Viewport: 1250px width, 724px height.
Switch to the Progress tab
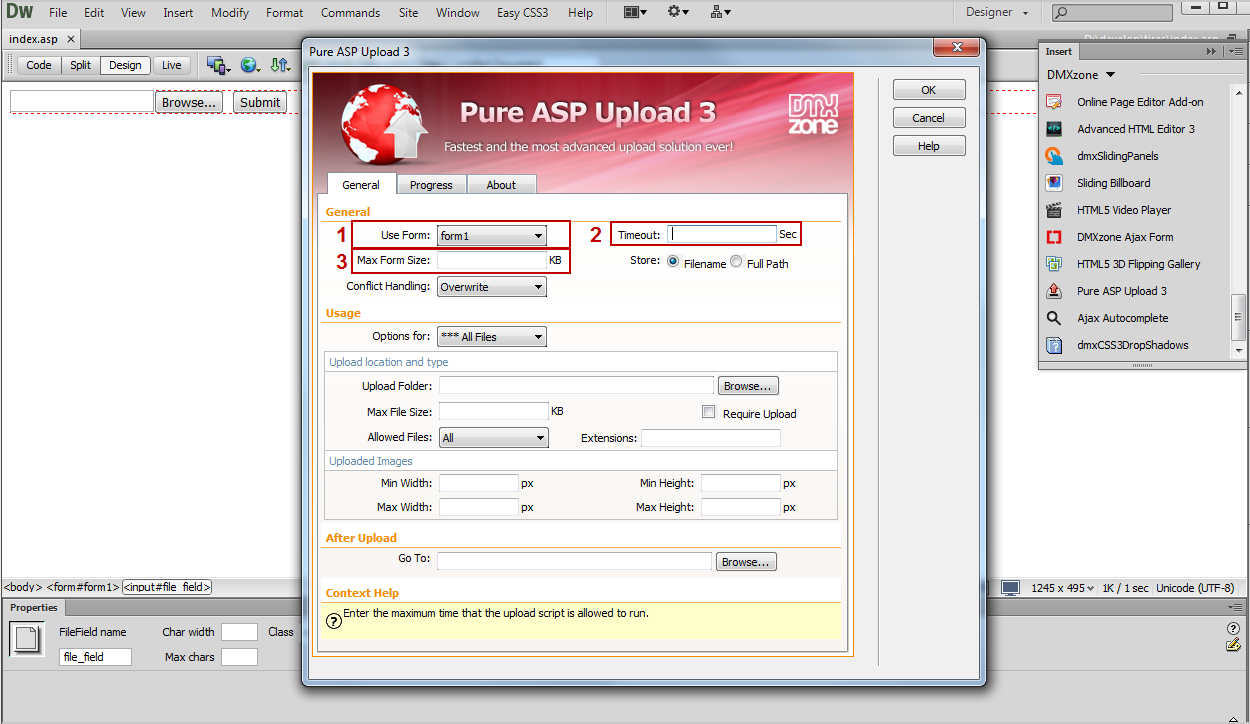click(x=431, y=185)
